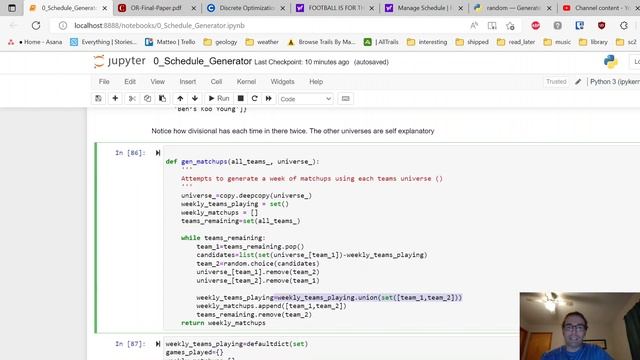Open the tab actions menu icon

[x=12, y=8]
